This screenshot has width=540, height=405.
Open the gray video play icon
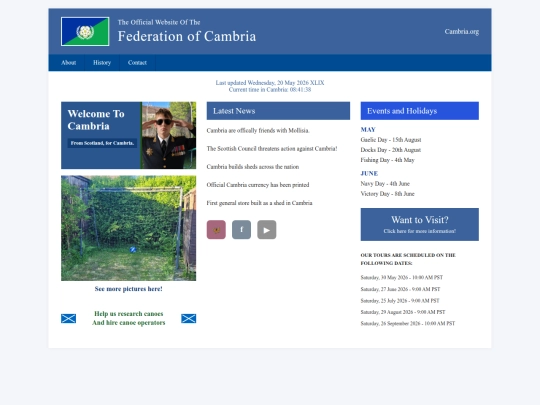267,230
